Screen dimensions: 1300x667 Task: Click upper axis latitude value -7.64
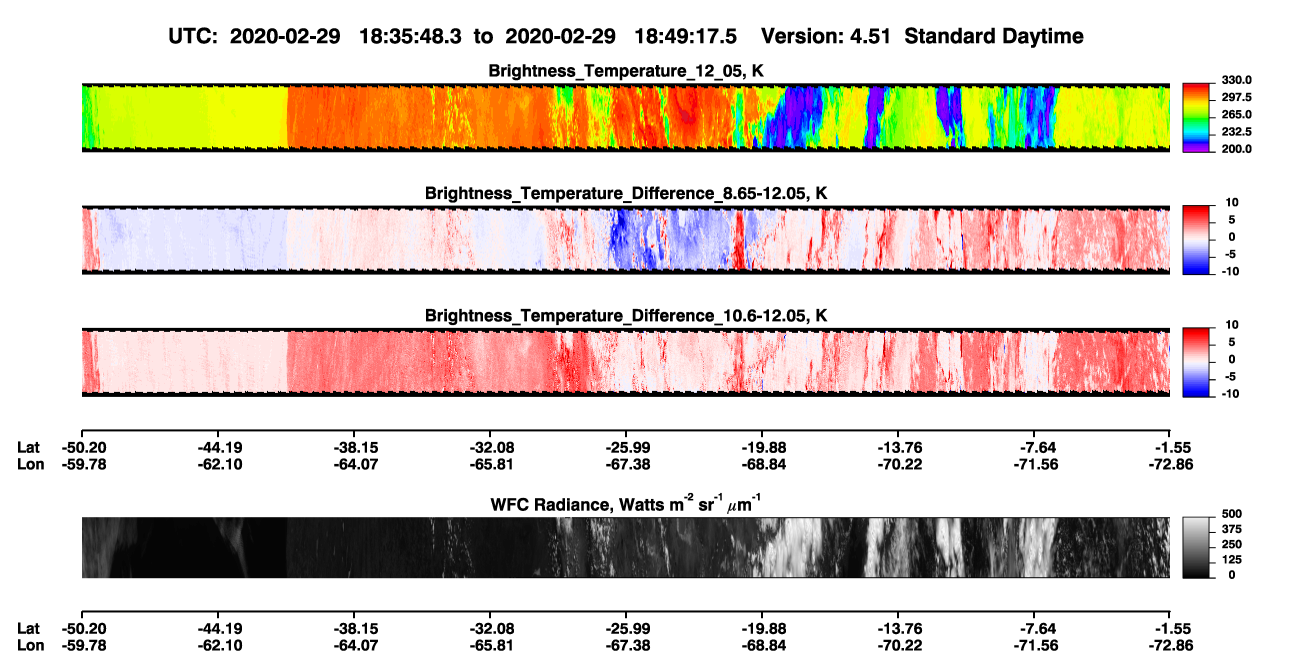click(1038, 447)
